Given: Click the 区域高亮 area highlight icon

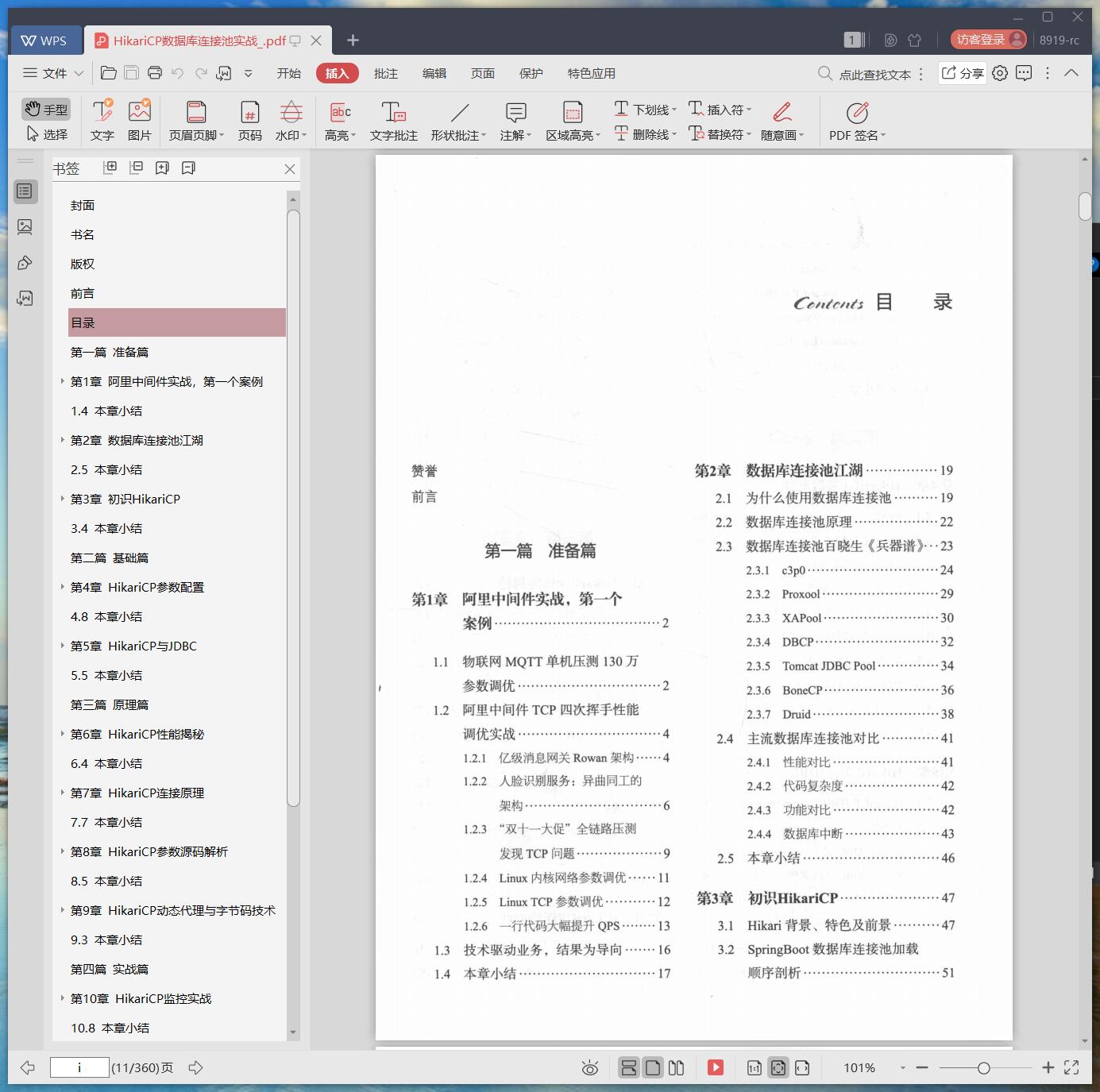Looking at the screenshot, I should (573, 112).
